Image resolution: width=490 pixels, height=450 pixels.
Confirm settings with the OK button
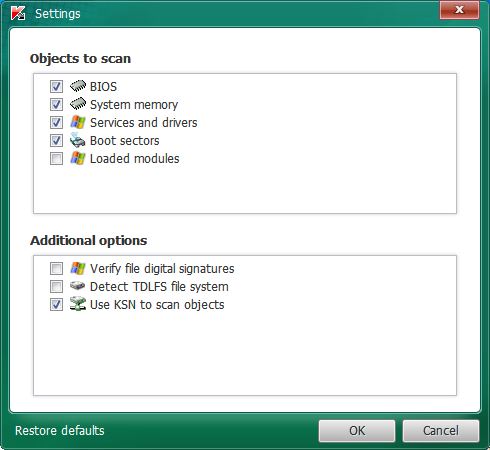coord(357,431)
